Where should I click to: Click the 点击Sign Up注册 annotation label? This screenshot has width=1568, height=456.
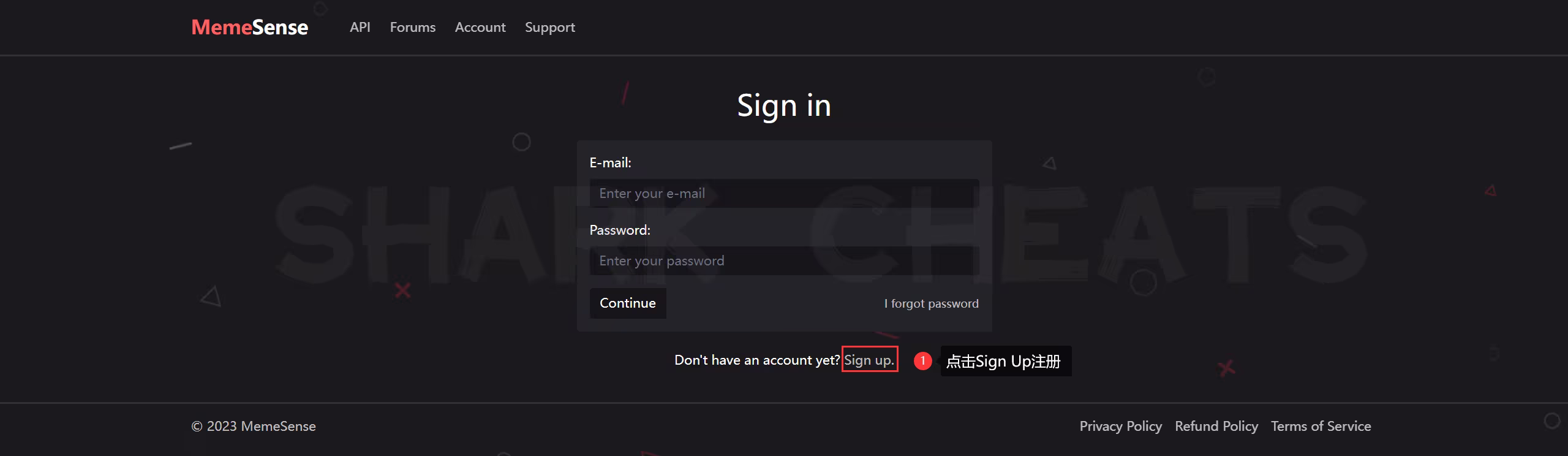1006,361
